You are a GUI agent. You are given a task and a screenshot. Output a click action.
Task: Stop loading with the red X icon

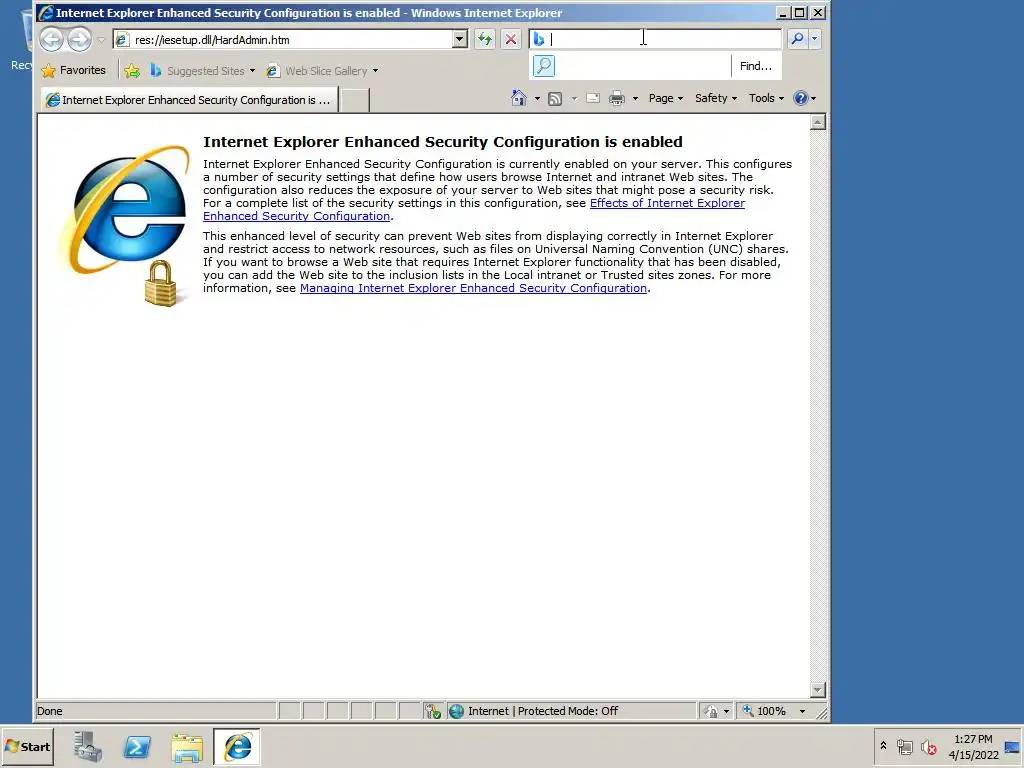pos(511,39)
